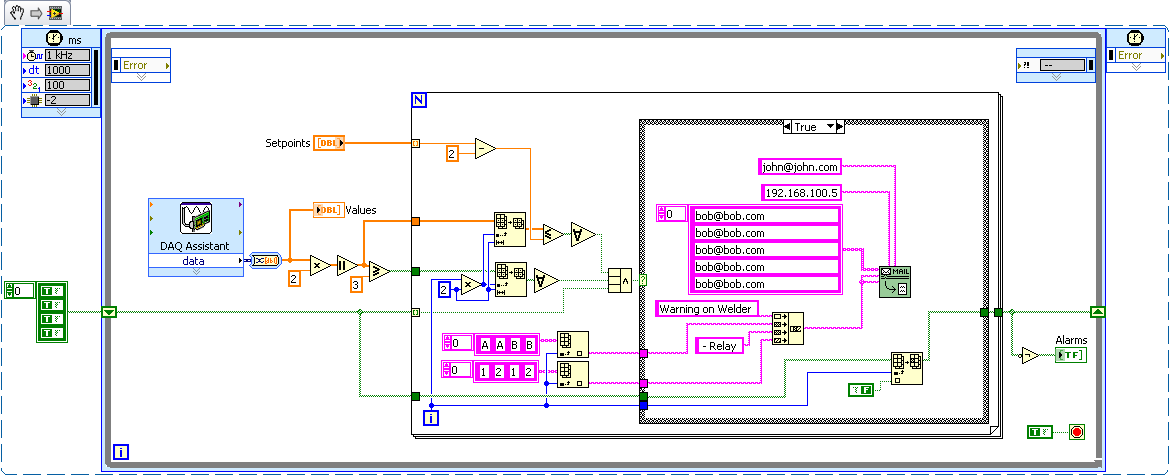Increment the bob@bob.com array index

661,209
